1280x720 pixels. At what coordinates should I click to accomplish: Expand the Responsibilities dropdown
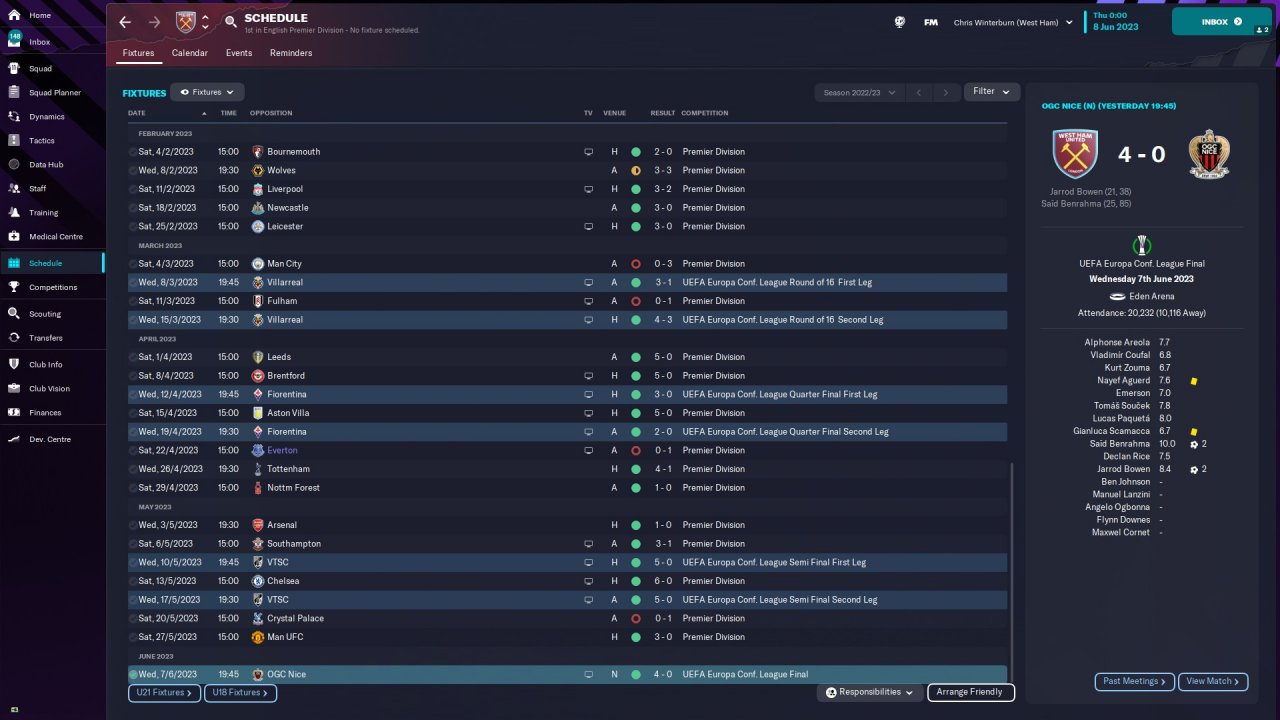pos(869,692)
